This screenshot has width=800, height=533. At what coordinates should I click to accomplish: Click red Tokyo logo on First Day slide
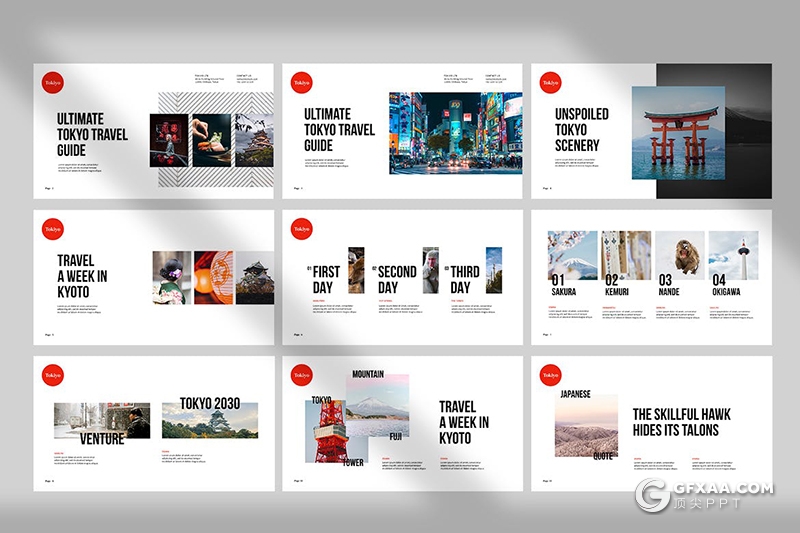[x=301, y=229]
